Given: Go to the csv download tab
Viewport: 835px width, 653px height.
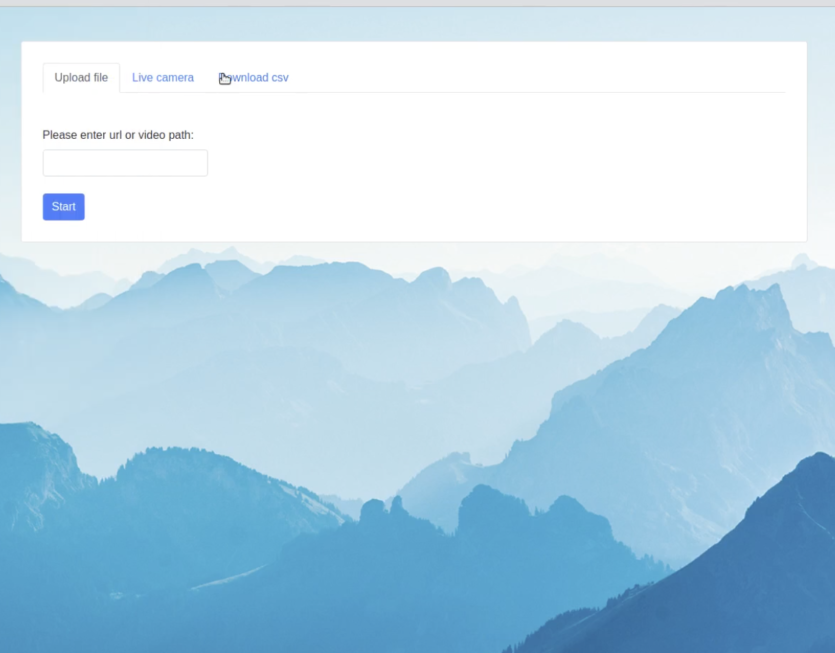Looking at the screenshot, I should click(254, 78).
